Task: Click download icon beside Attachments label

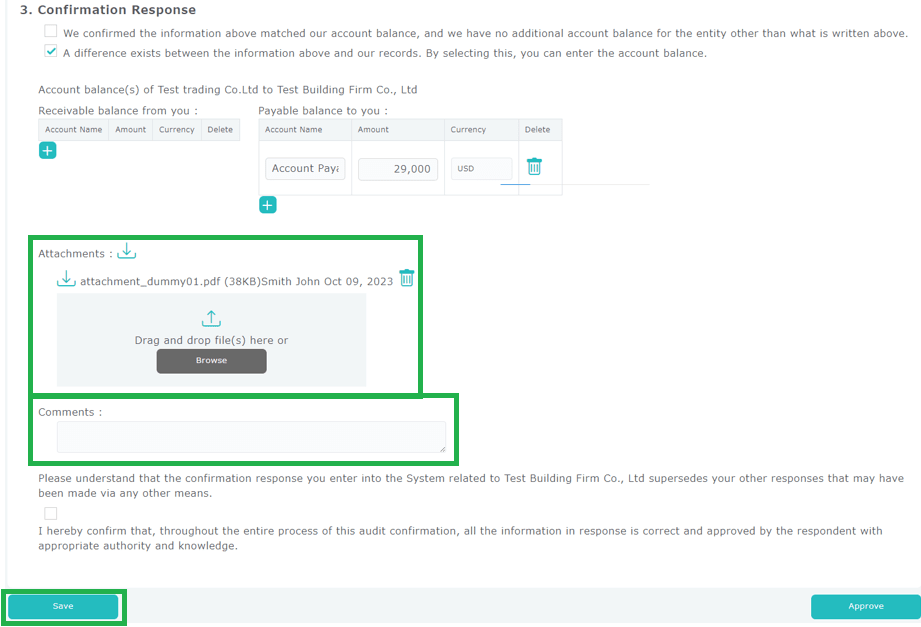Action: pyautogui.click(x=127, y=252)
